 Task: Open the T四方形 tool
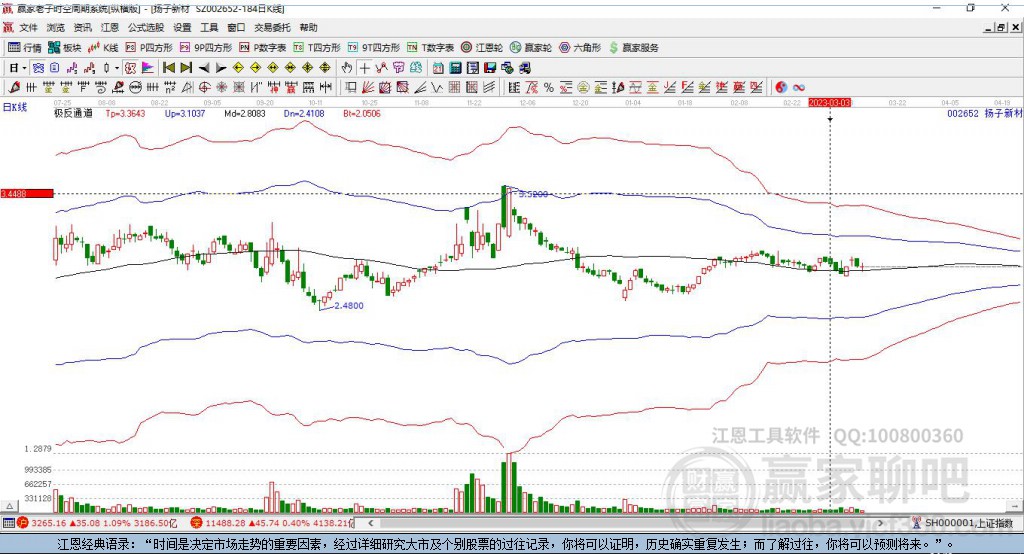317,48
